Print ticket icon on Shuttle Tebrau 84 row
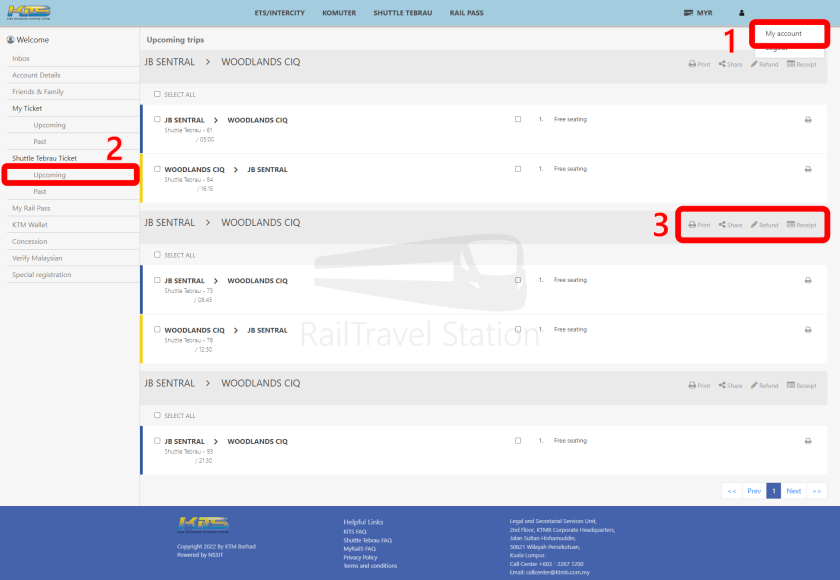The image size is (840, 580). point(808,169)
